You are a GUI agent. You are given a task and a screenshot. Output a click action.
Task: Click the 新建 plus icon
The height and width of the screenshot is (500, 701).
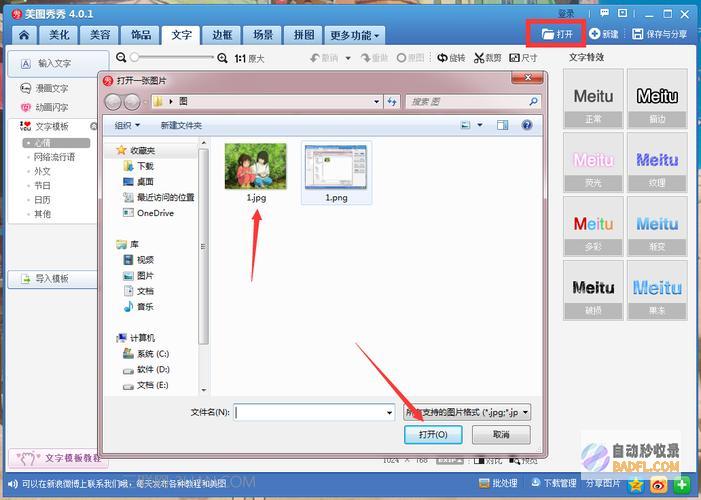click(594, 34)
